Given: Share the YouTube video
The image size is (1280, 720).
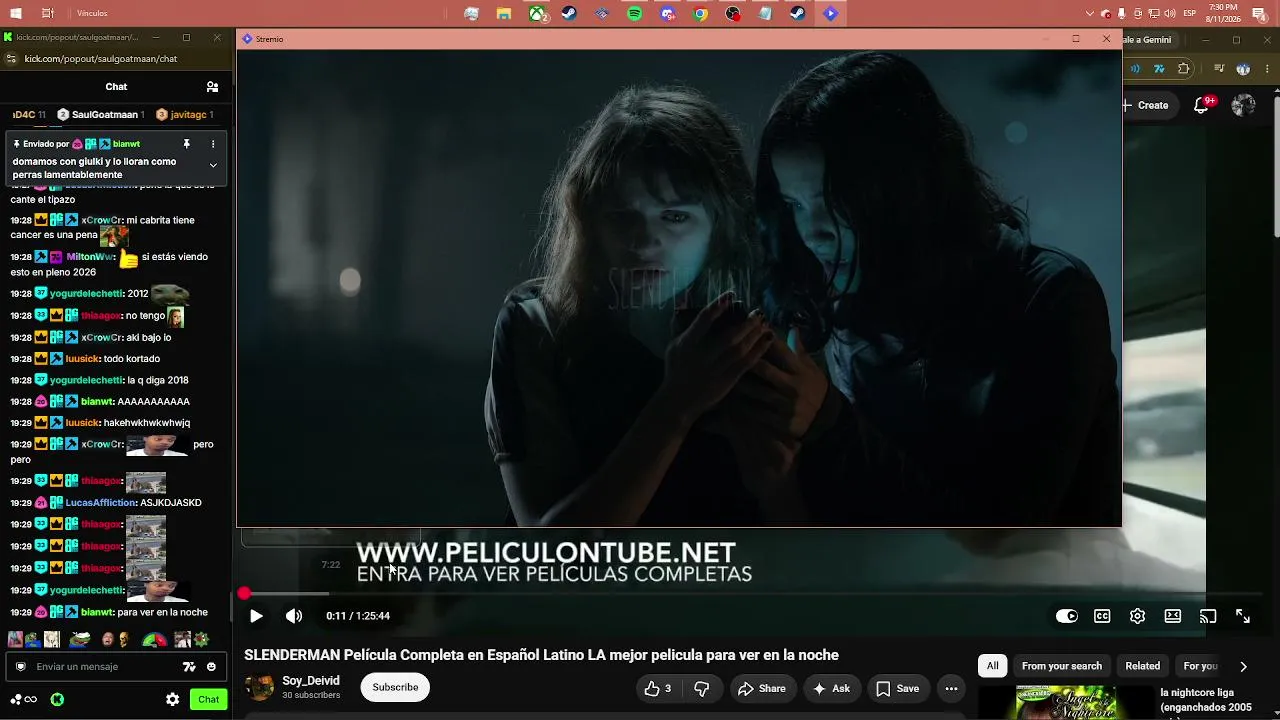Looking at the screenshot, I should pos(761,688).
